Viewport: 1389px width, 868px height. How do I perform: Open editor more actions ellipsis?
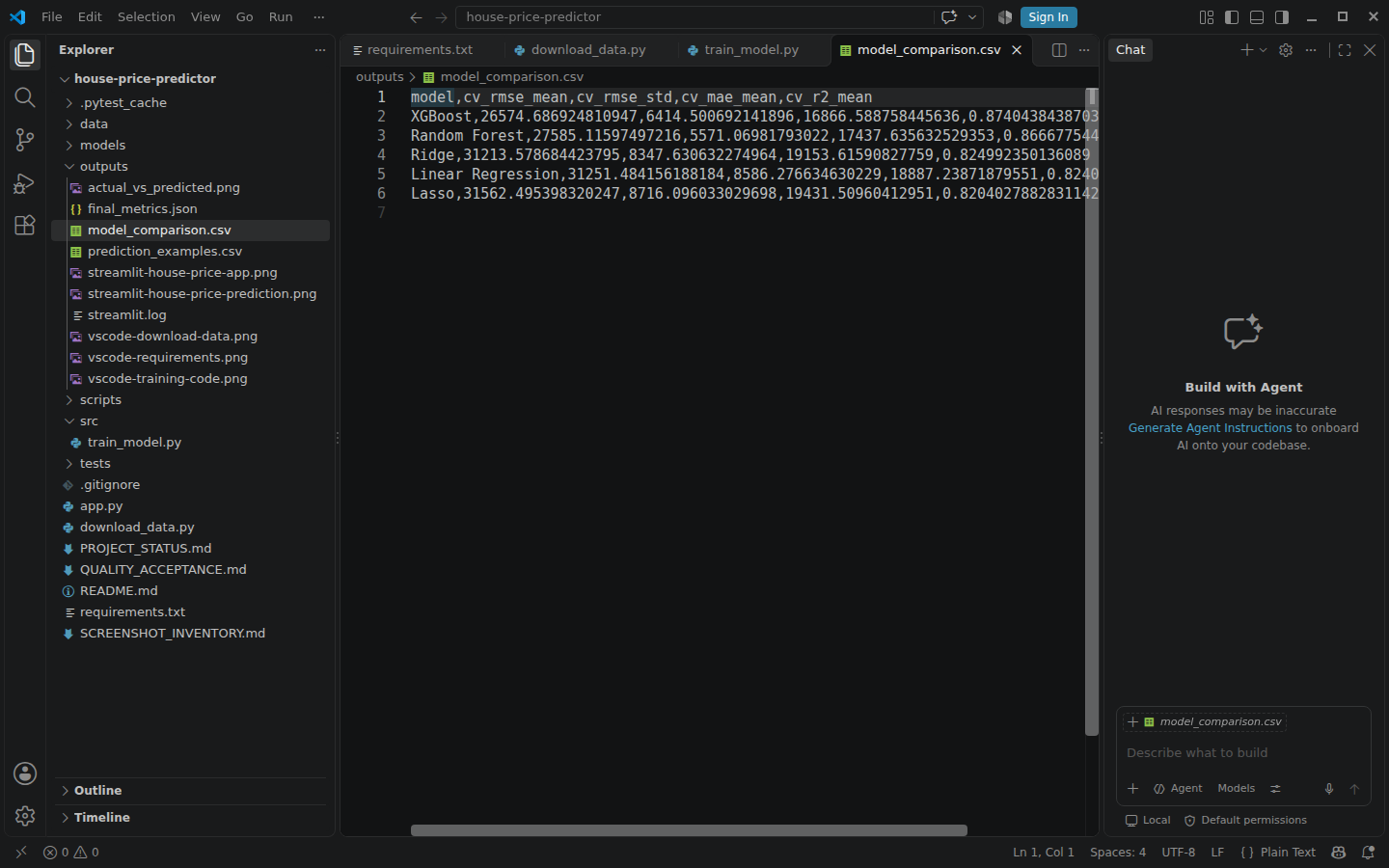point(1084,50)
